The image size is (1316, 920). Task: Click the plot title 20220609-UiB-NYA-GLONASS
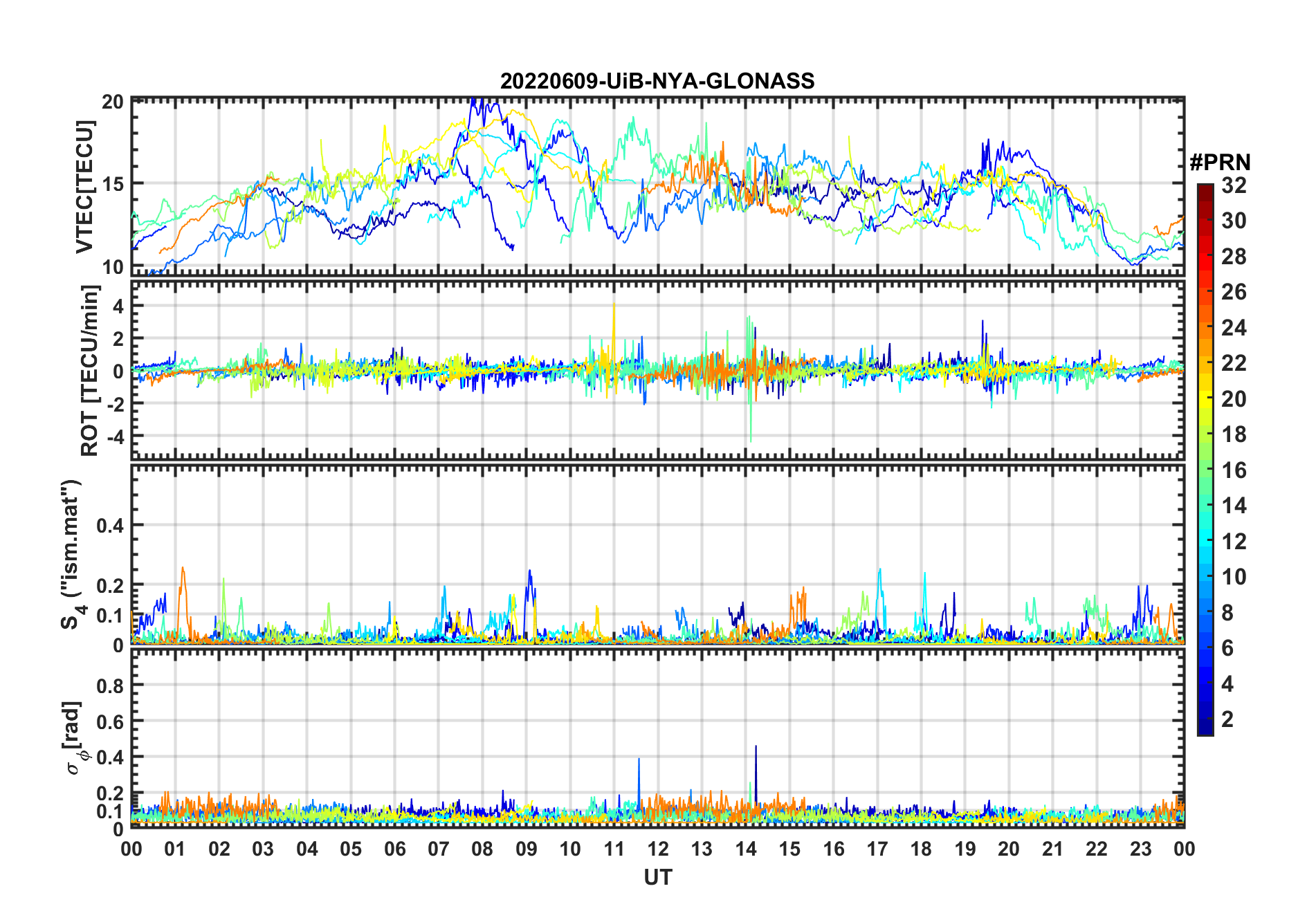(657, 81)
